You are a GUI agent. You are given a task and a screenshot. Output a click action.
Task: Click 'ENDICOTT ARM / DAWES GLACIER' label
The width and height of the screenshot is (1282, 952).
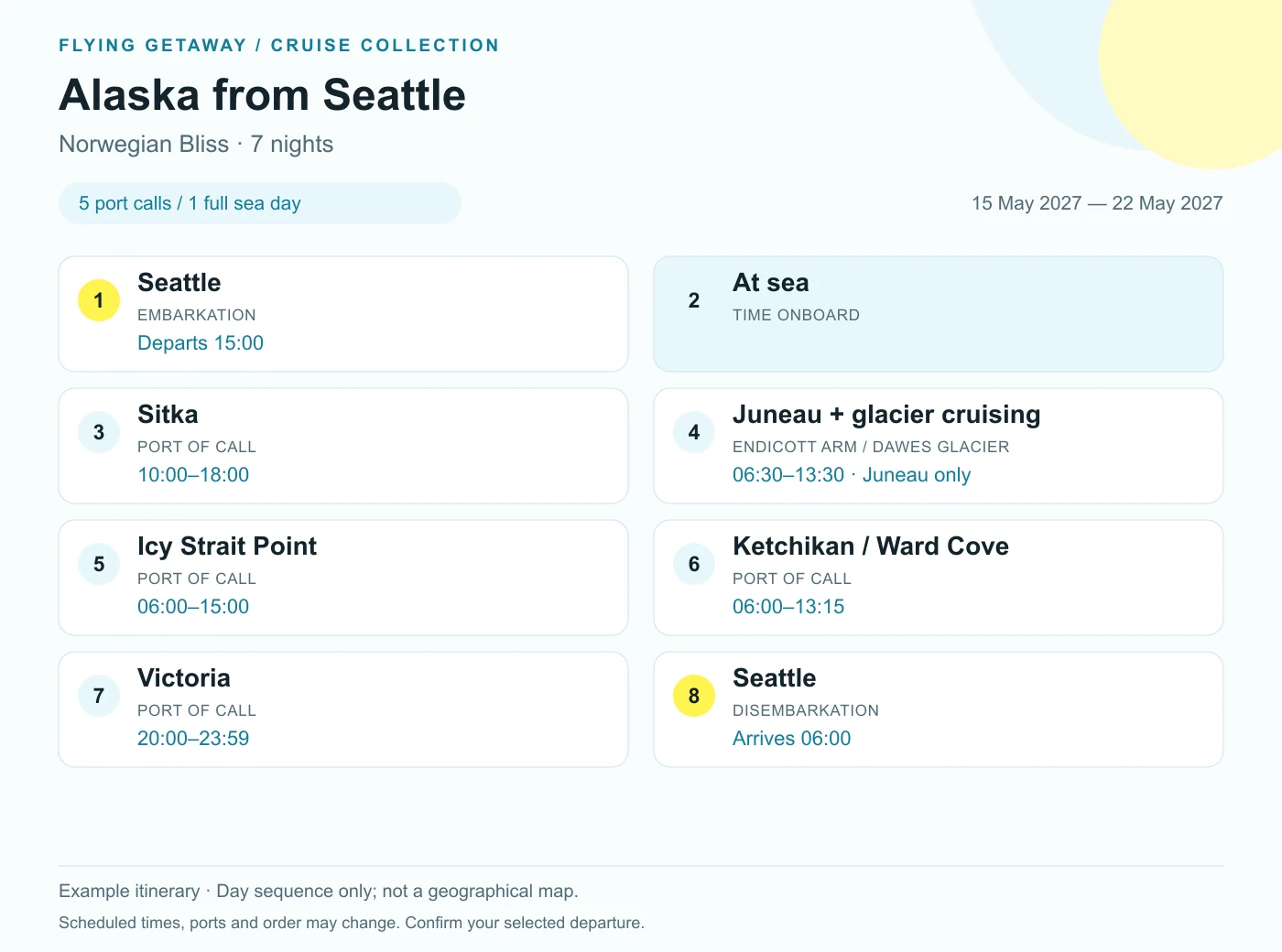coord(871,447)
